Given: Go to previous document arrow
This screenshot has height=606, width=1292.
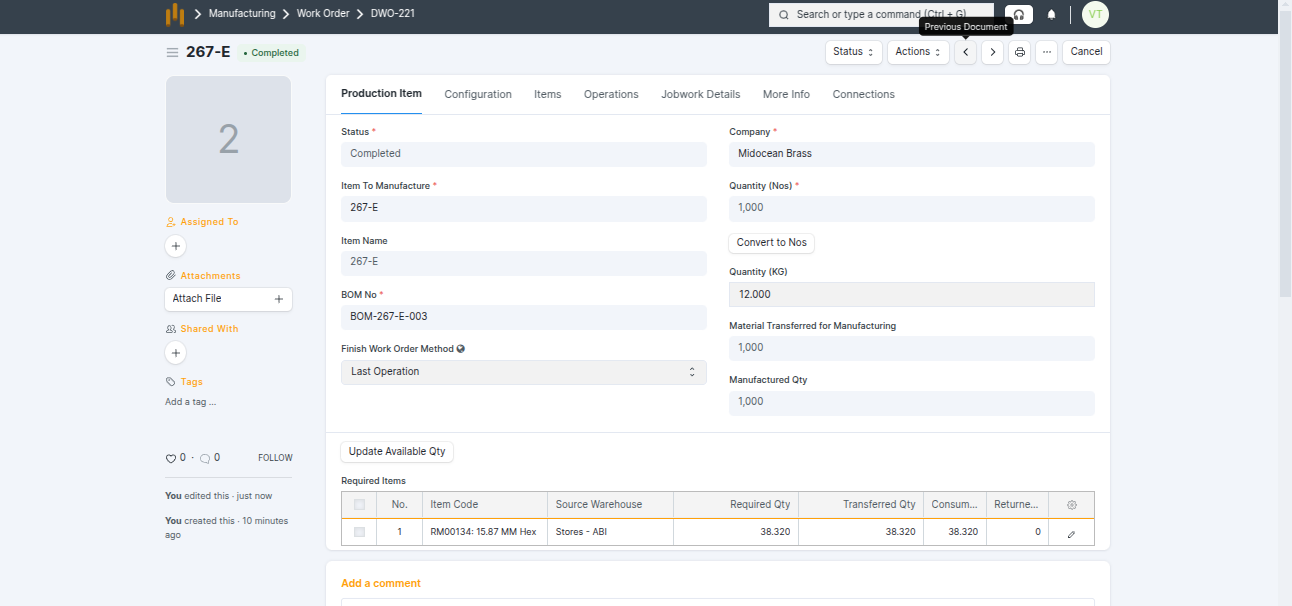Looking at the screenshot, I should [x=965, y=52].
